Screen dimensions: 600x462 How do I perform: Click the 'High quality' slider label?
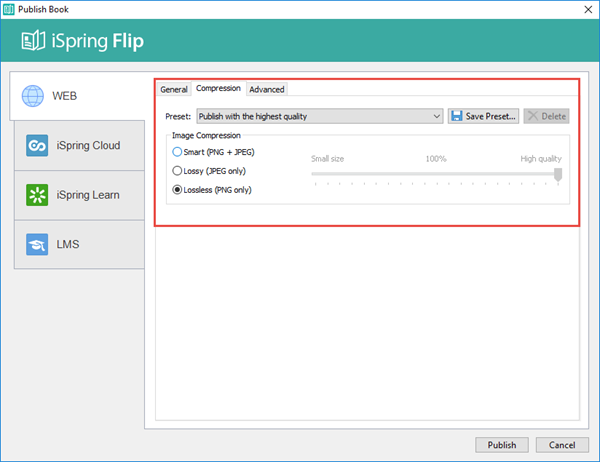coord(541,158)
